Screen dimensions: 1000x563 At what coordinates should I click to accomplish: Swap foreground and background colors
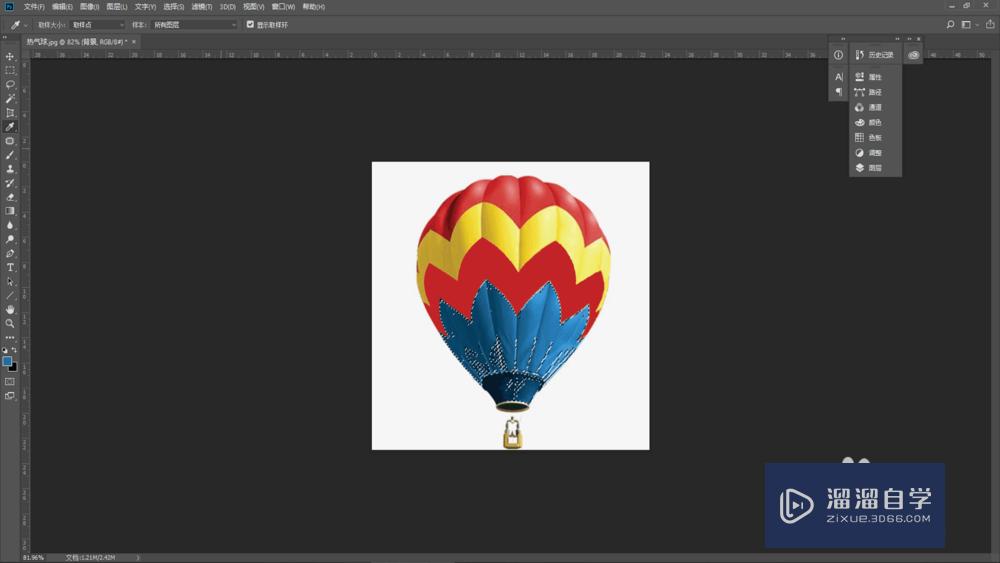14,350
